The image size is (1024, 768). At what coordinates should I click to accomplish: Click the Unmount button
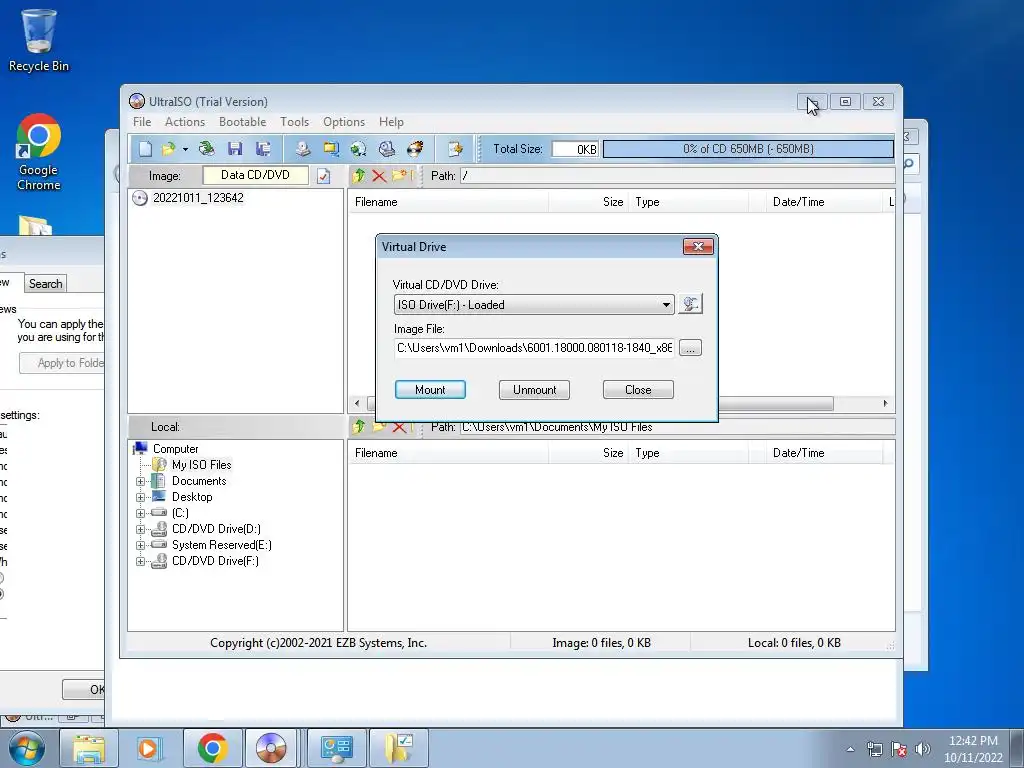tap(534, 390)
